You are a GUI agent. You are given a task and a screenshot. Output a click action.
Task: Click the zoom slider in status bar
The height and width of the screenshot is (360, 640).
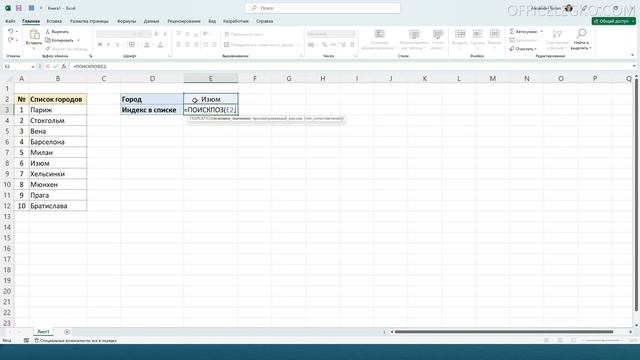603,340
